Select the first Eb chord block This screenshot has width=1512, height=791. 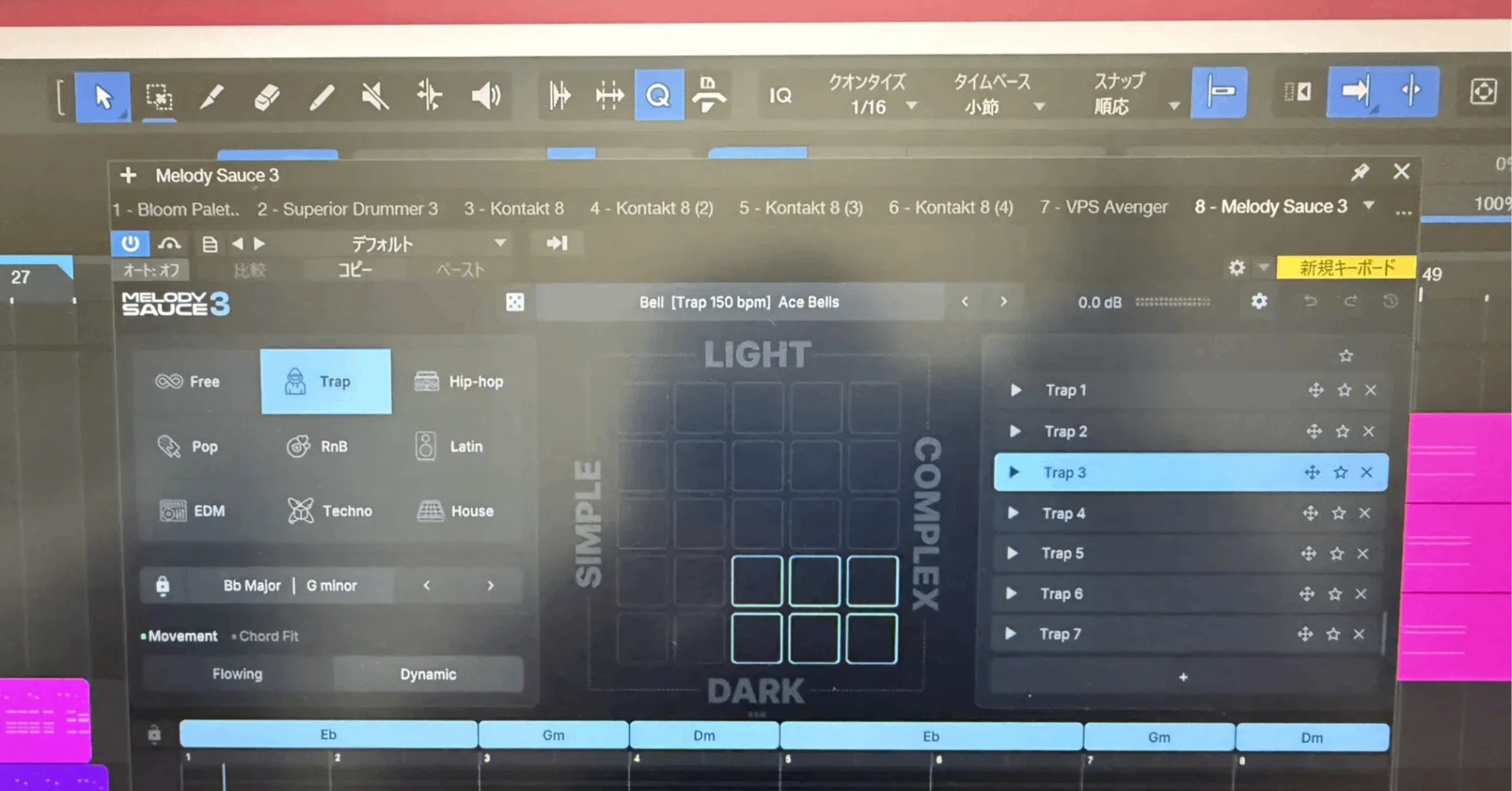tap(328, 734)
